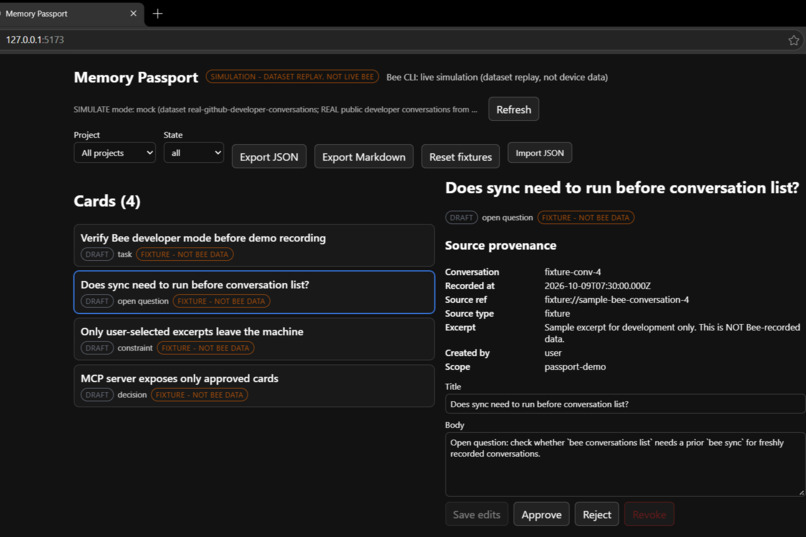Approve the selected card

click(541, 514)
